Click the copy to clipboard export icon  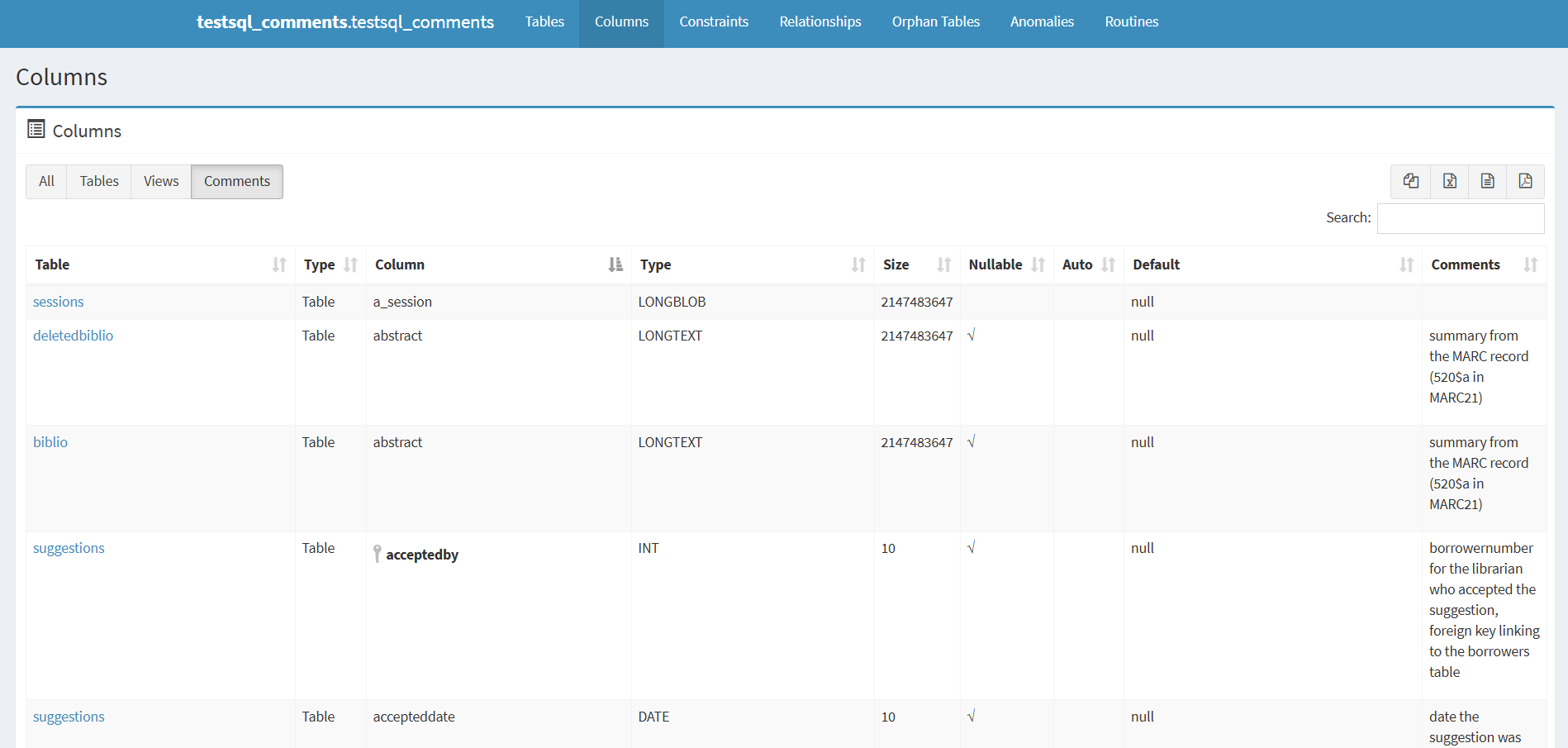point(1410,181)
